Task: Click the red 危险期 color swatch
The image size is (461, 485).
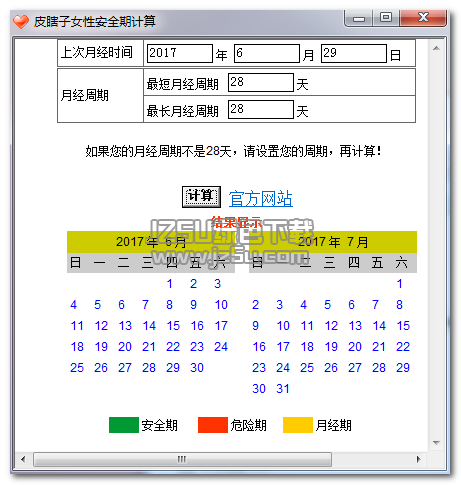Action: (213, 425)
